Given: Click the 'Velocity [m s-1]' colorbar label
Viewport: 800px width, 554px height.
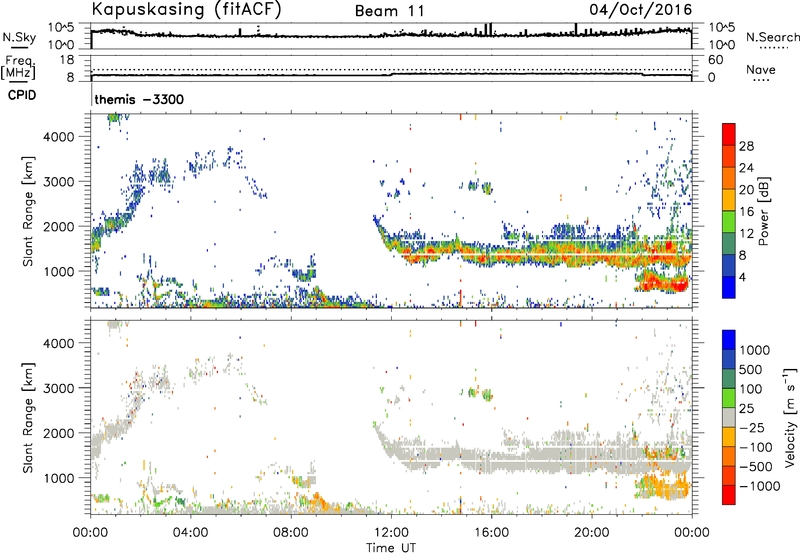Looking at the screenshot, I should tap(790, 417).
